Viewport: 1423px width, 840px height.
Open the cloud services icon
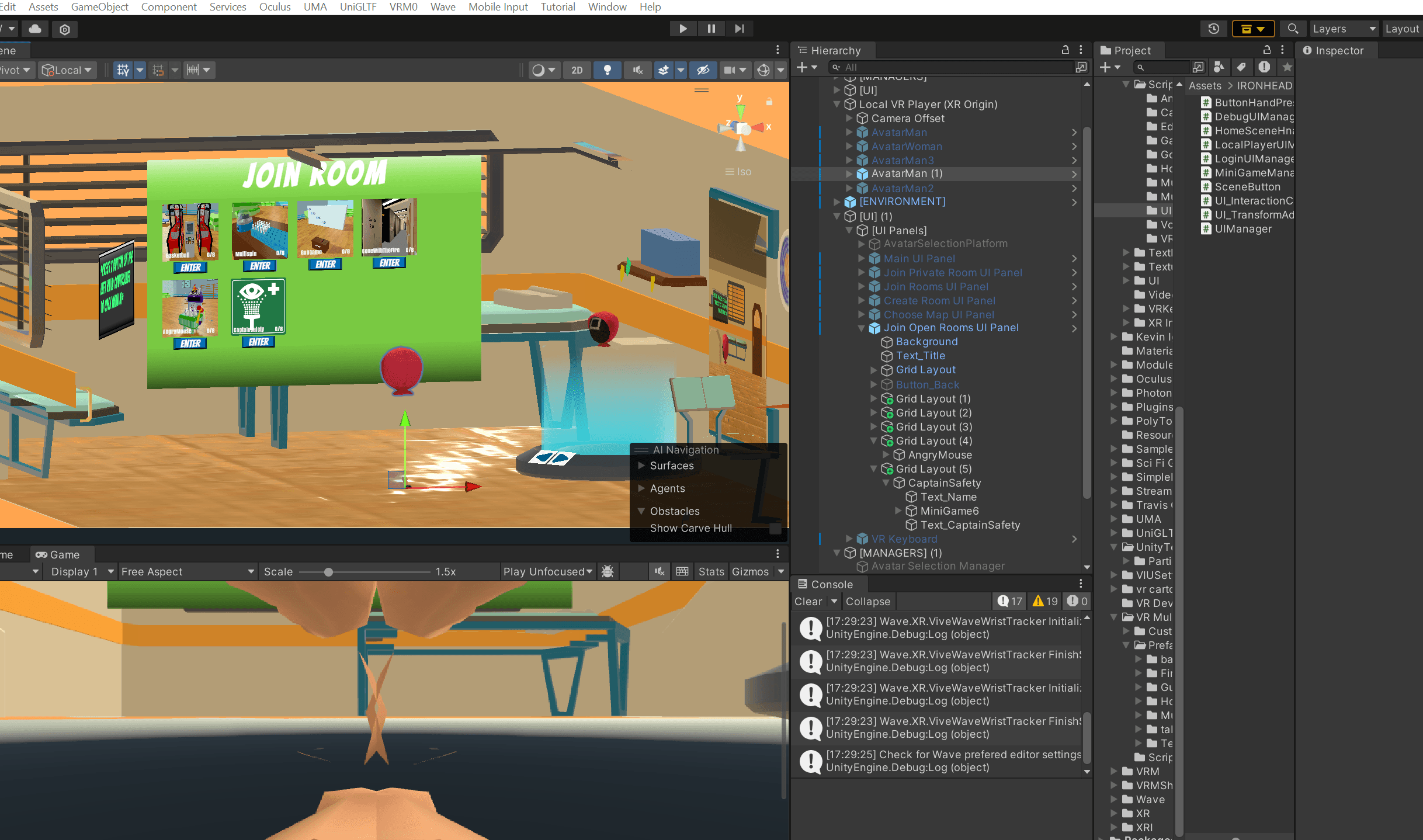point(35,29)
